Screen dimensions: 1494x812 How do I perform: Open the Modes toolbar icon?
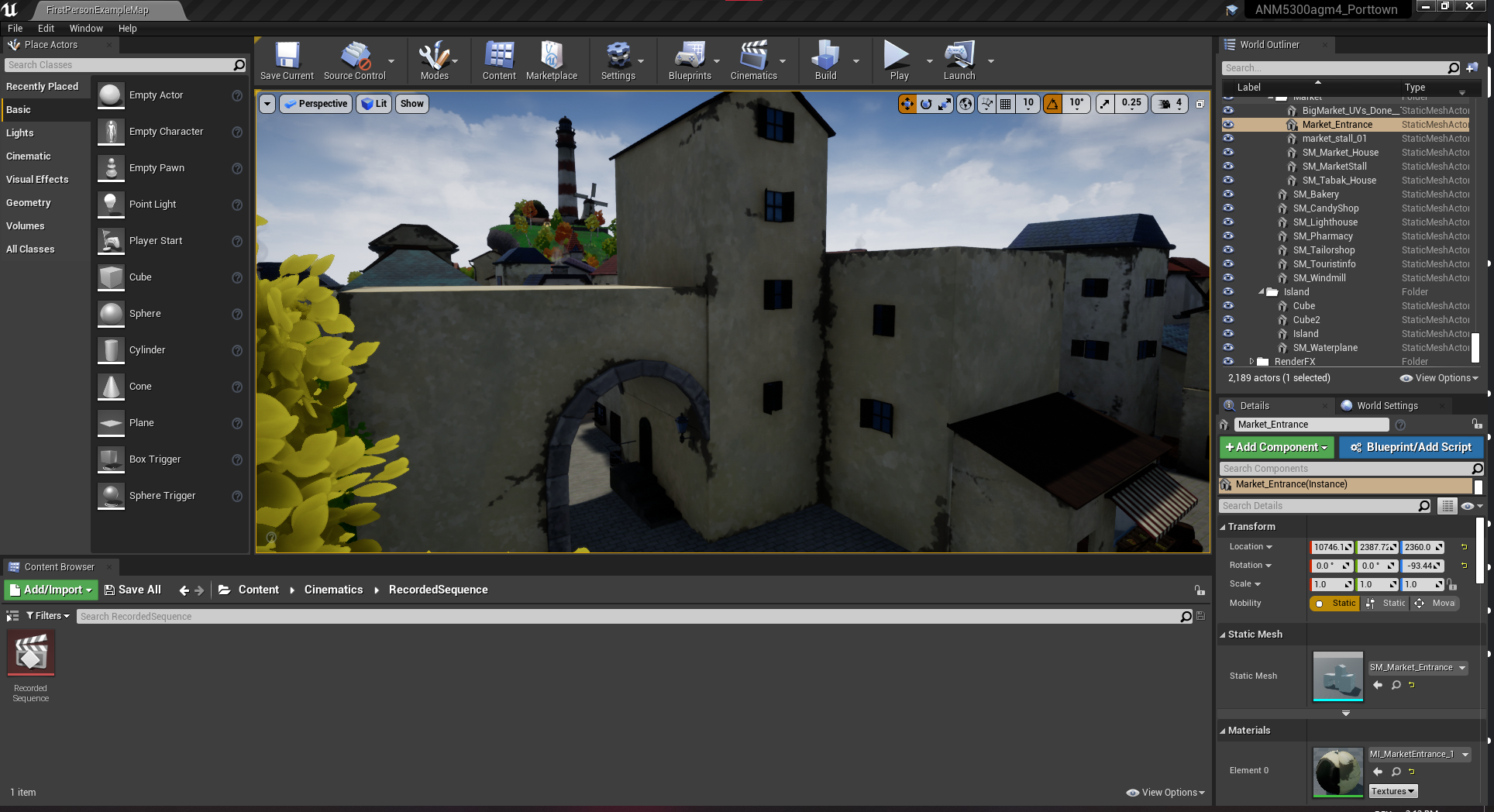(x=434, y=60)
